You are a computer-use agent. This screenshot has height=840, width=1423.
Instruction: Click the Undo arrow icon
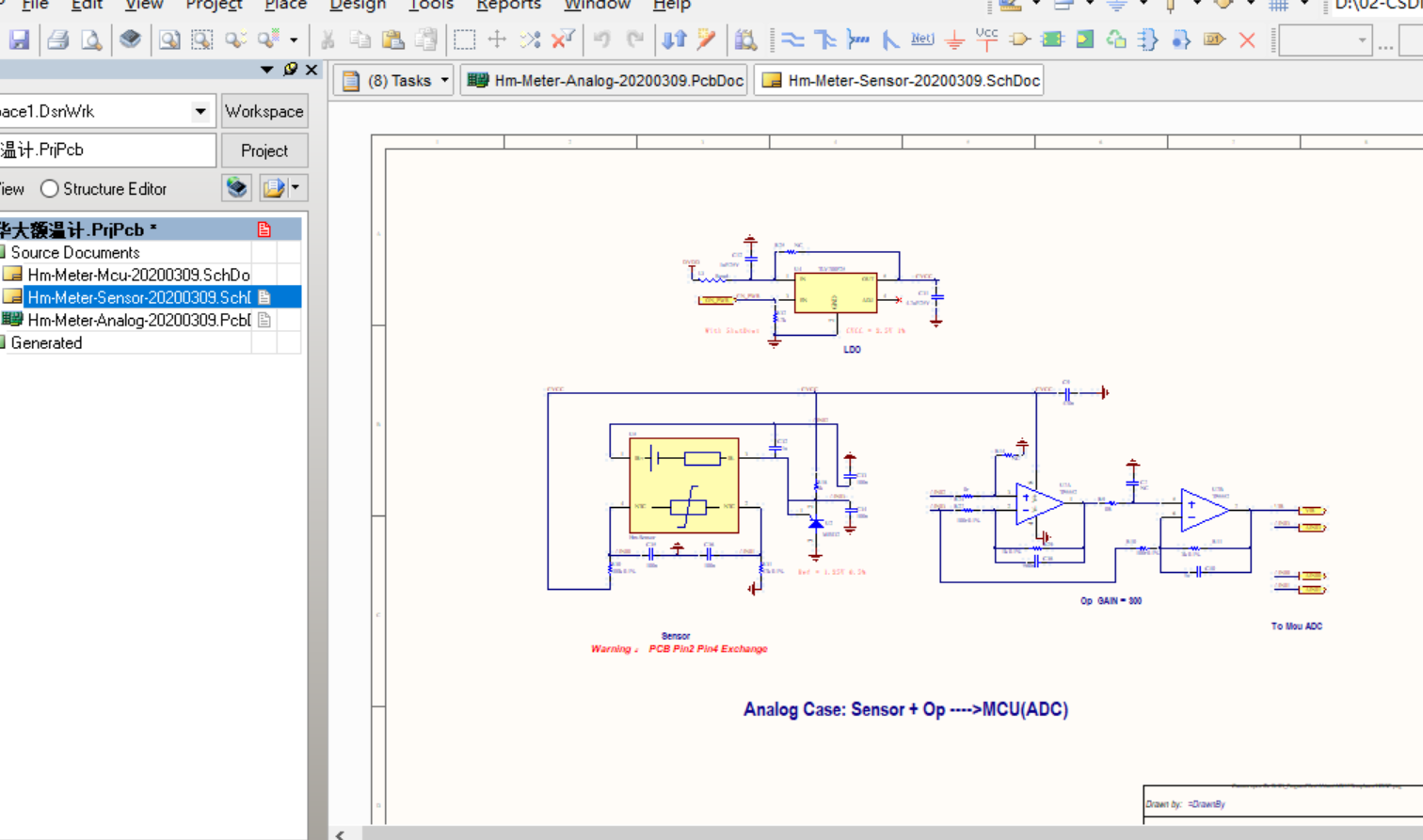[x=602, y=40]
